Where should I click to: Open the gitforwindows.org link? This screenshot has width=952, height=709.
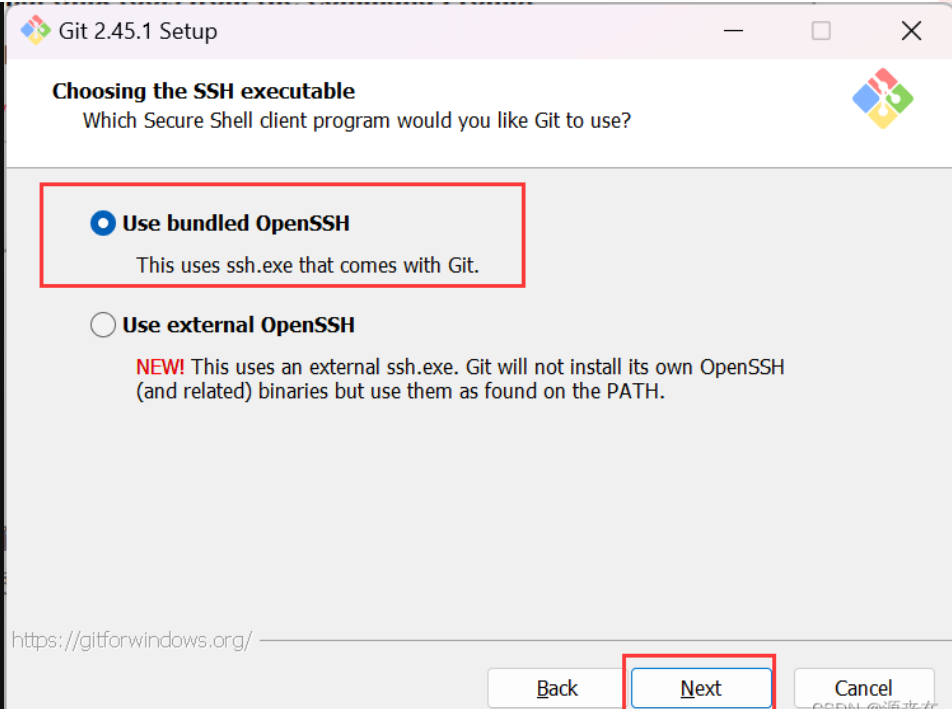coord(131,640)
